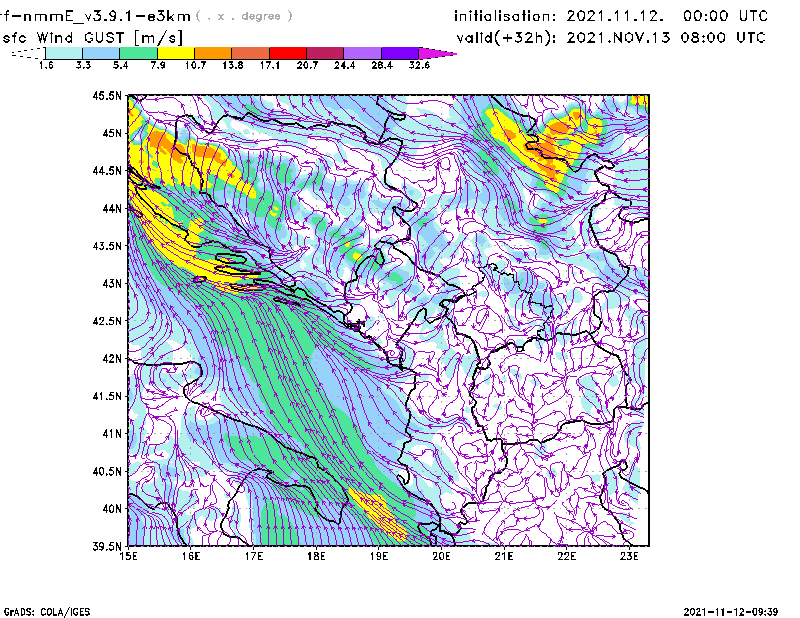Click the '( . x . degree )' label
Image resolution: width=800 pixels, height=618 pixels.
click(244, 16)
